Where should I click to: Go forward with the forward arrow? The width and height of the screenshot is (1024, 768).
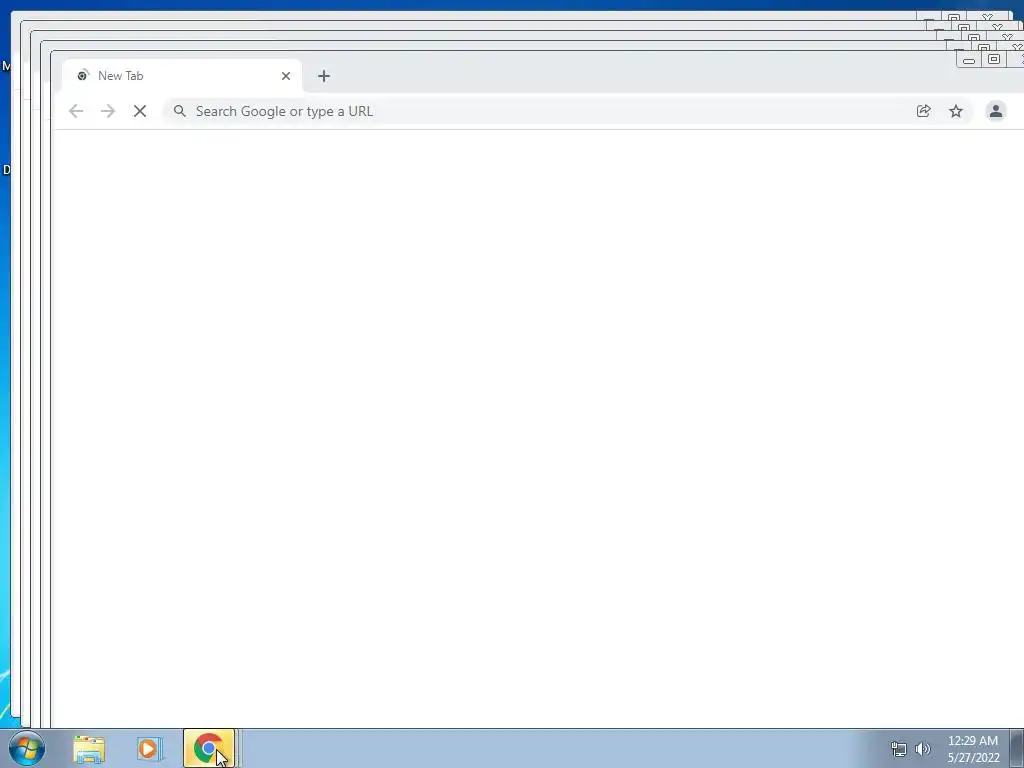tap(108, 111)
